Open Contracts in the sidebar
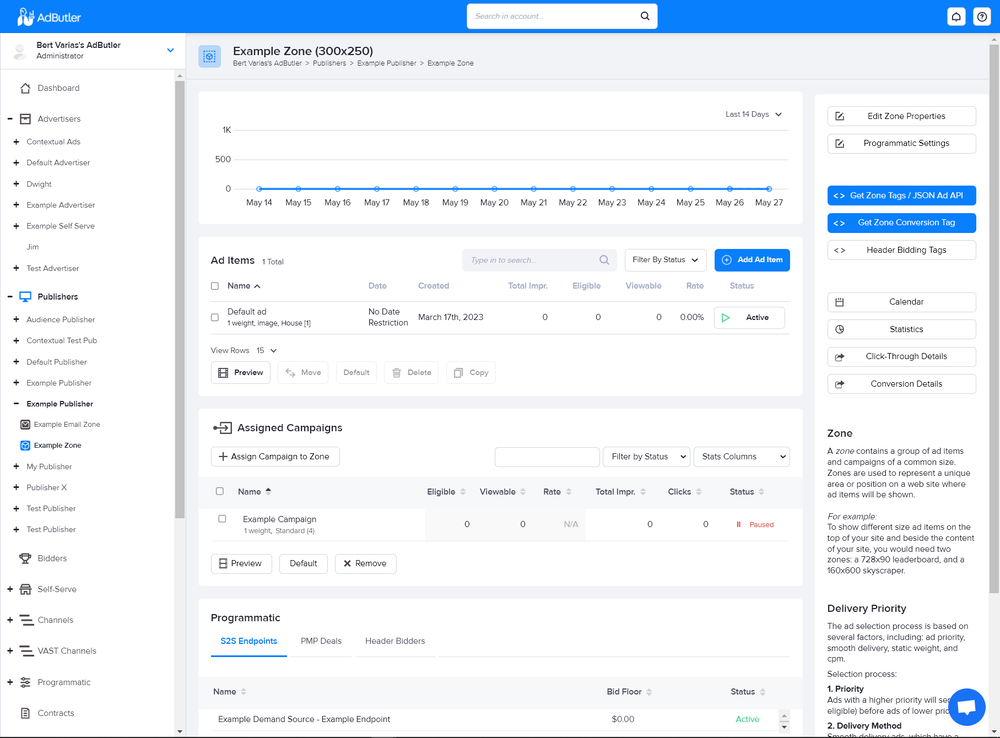This screenshot has height=738, width=1000. click(55, 713)
